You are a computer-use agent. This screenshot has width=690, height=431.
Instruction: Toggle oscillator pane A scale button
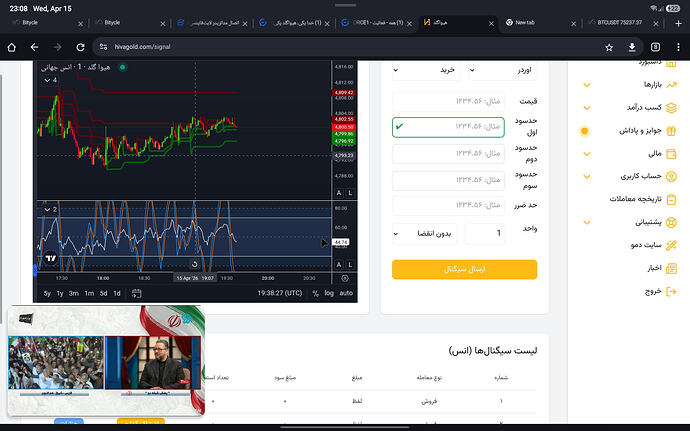tap(339, 265)
